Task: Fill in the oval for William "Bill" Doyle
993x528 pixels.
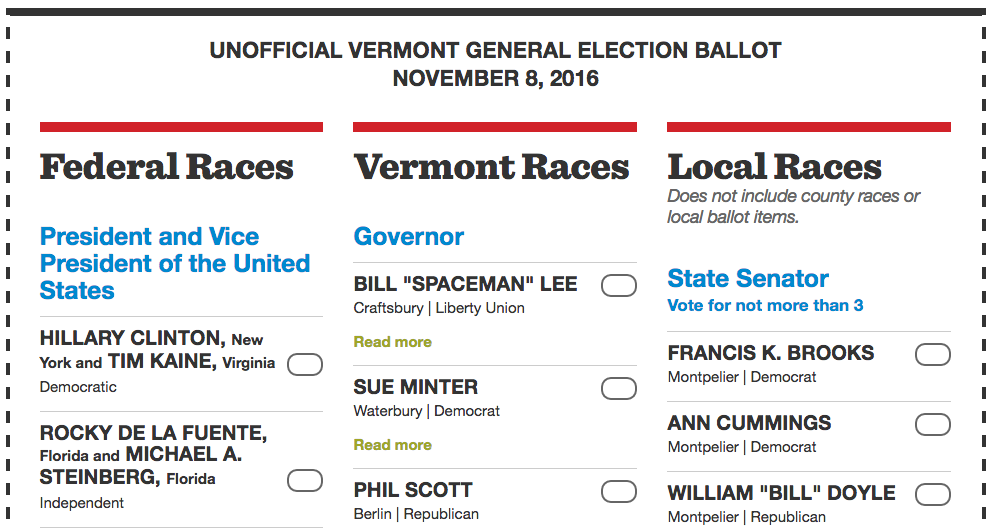Action: (933, 494)
